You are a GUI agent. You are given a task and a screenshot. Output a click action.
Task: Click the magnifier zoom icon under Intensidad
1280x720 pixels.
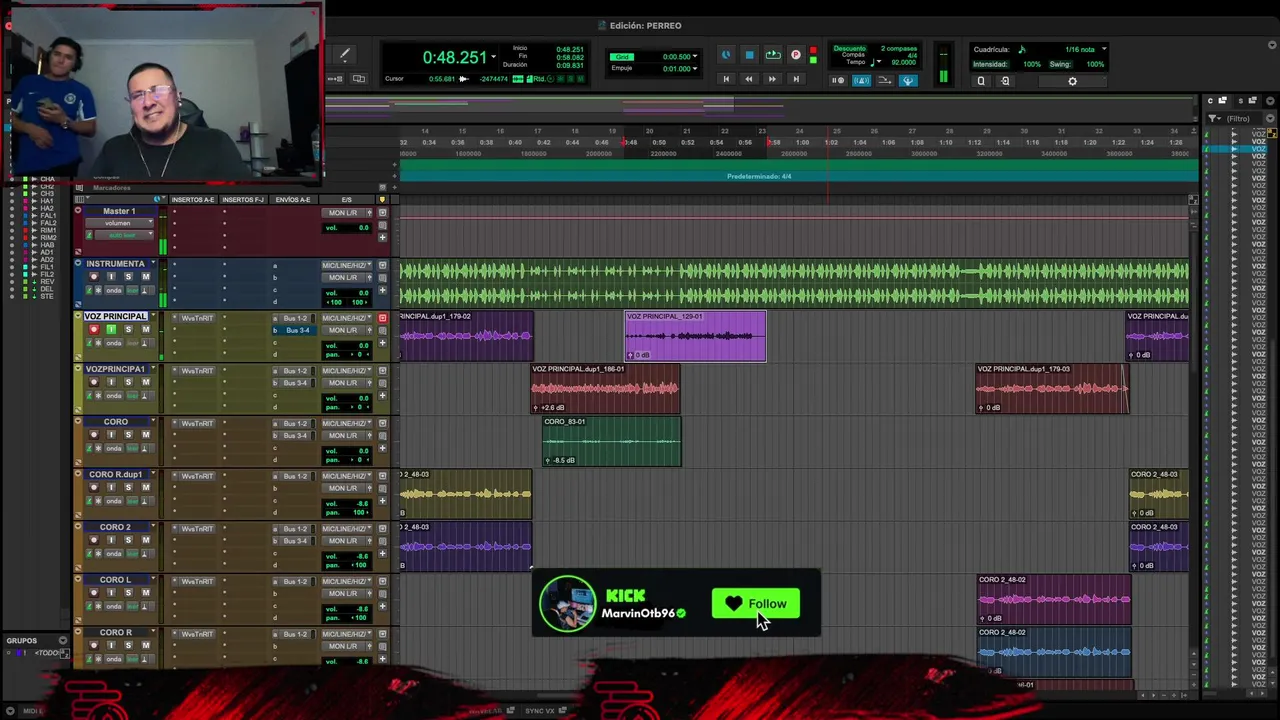pyautogui.click(x=981, y=81)
